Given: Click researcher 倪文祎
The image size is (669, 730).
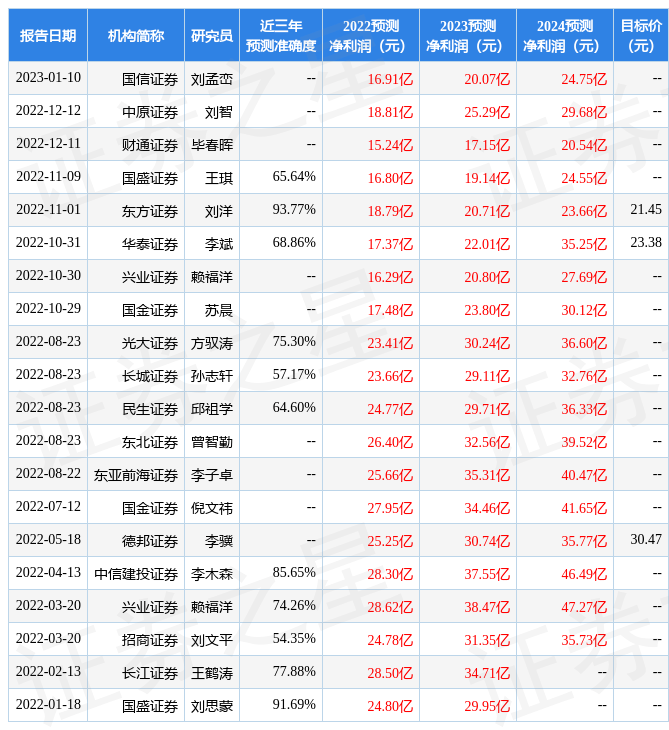Looking at the screenshot, I should (212, 508).
